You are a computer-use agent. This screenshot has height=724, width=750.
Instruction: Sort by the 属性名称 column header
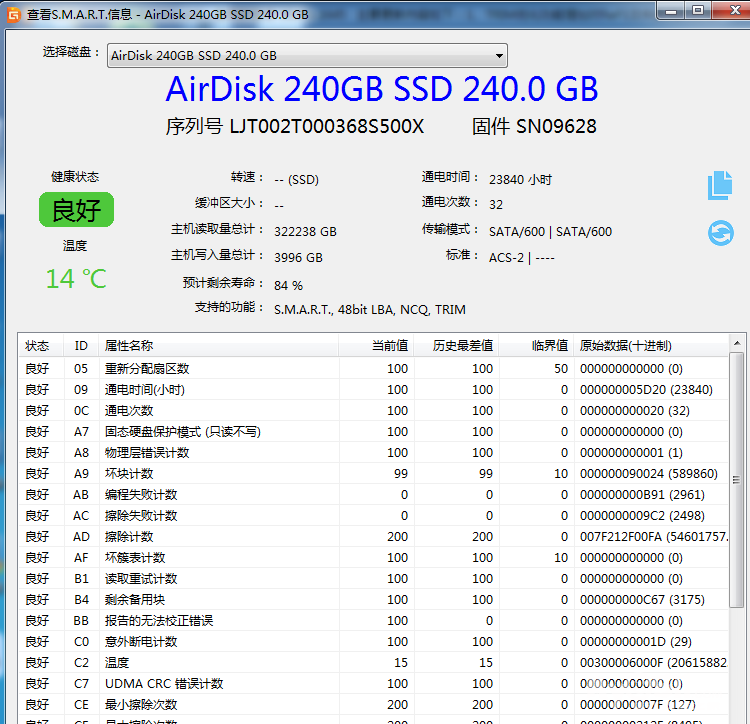tap(130, 345)
